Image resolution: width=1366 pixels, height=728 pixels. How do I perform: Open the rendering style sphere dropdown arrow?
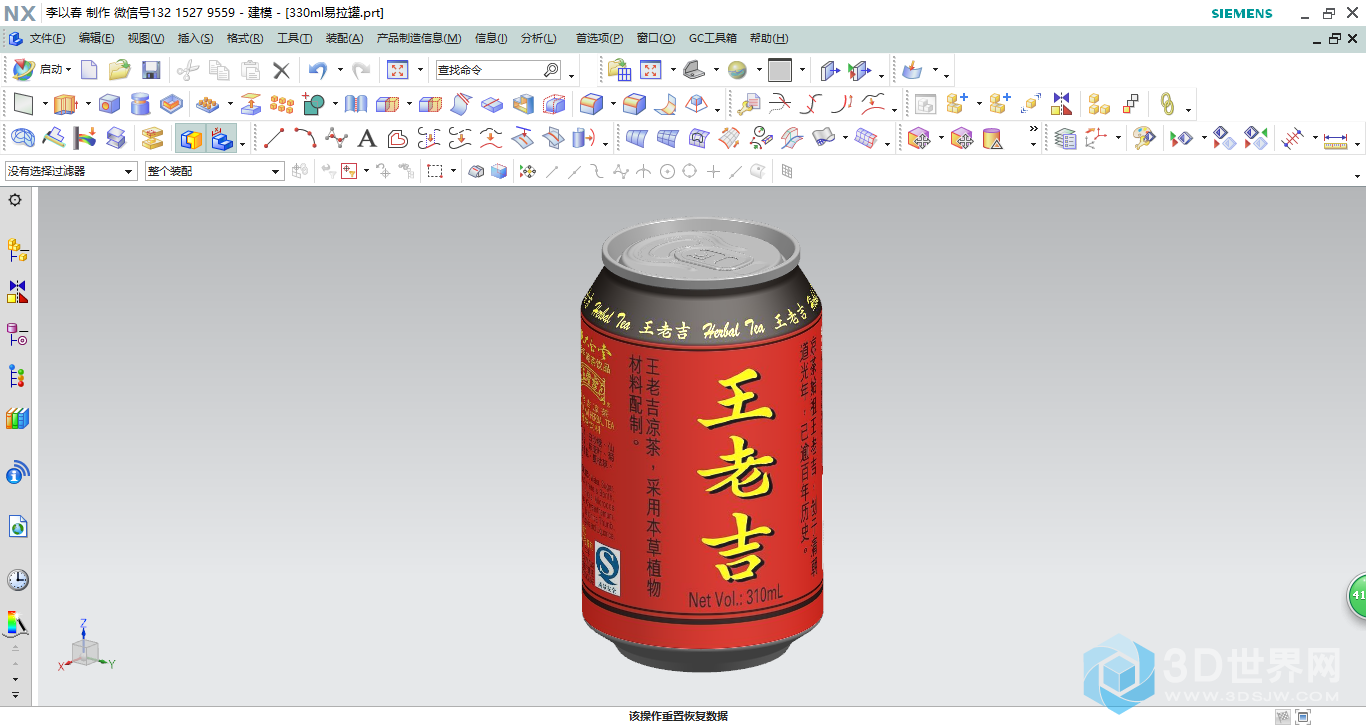click(759, 70)
